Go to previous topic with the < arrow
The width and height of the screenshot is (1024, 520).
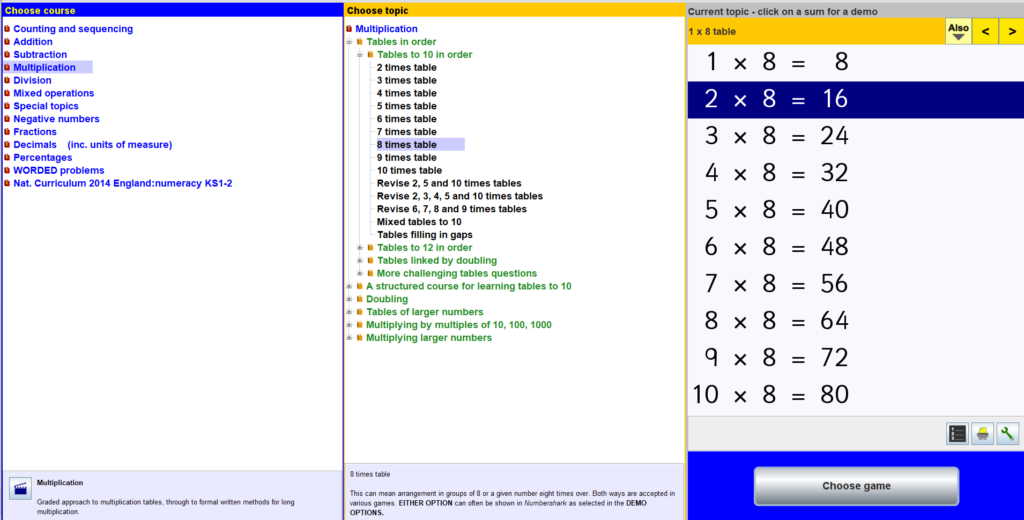(x=985, y=31)
